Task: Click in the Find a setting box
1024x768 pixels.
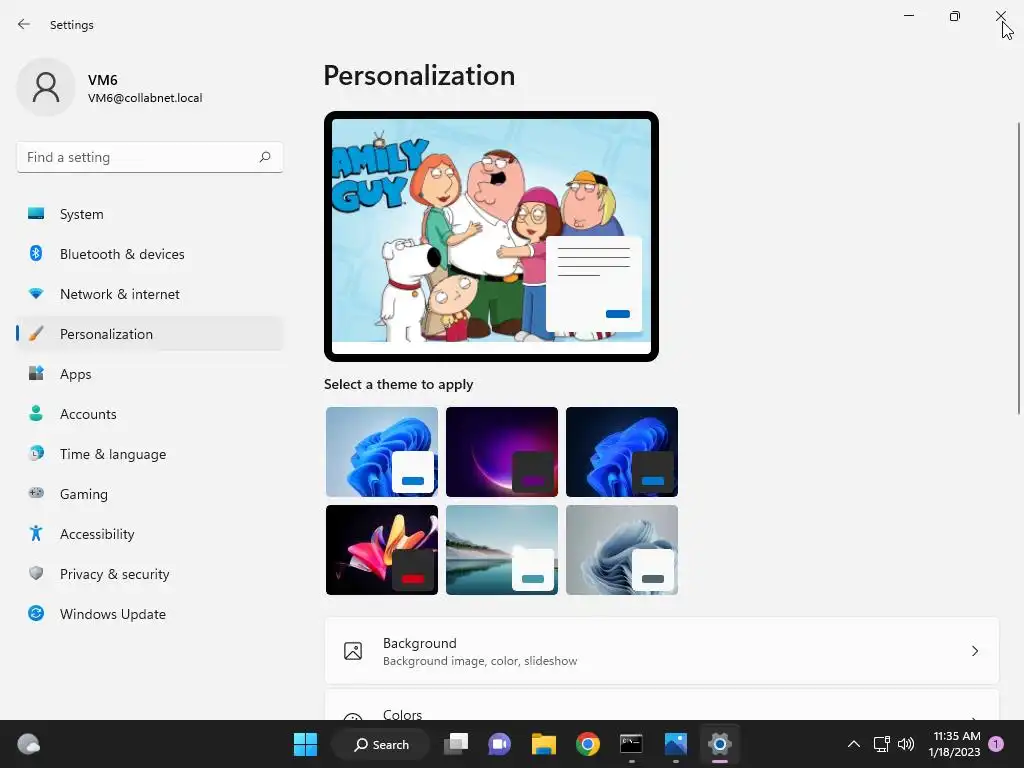Action: 150,157
